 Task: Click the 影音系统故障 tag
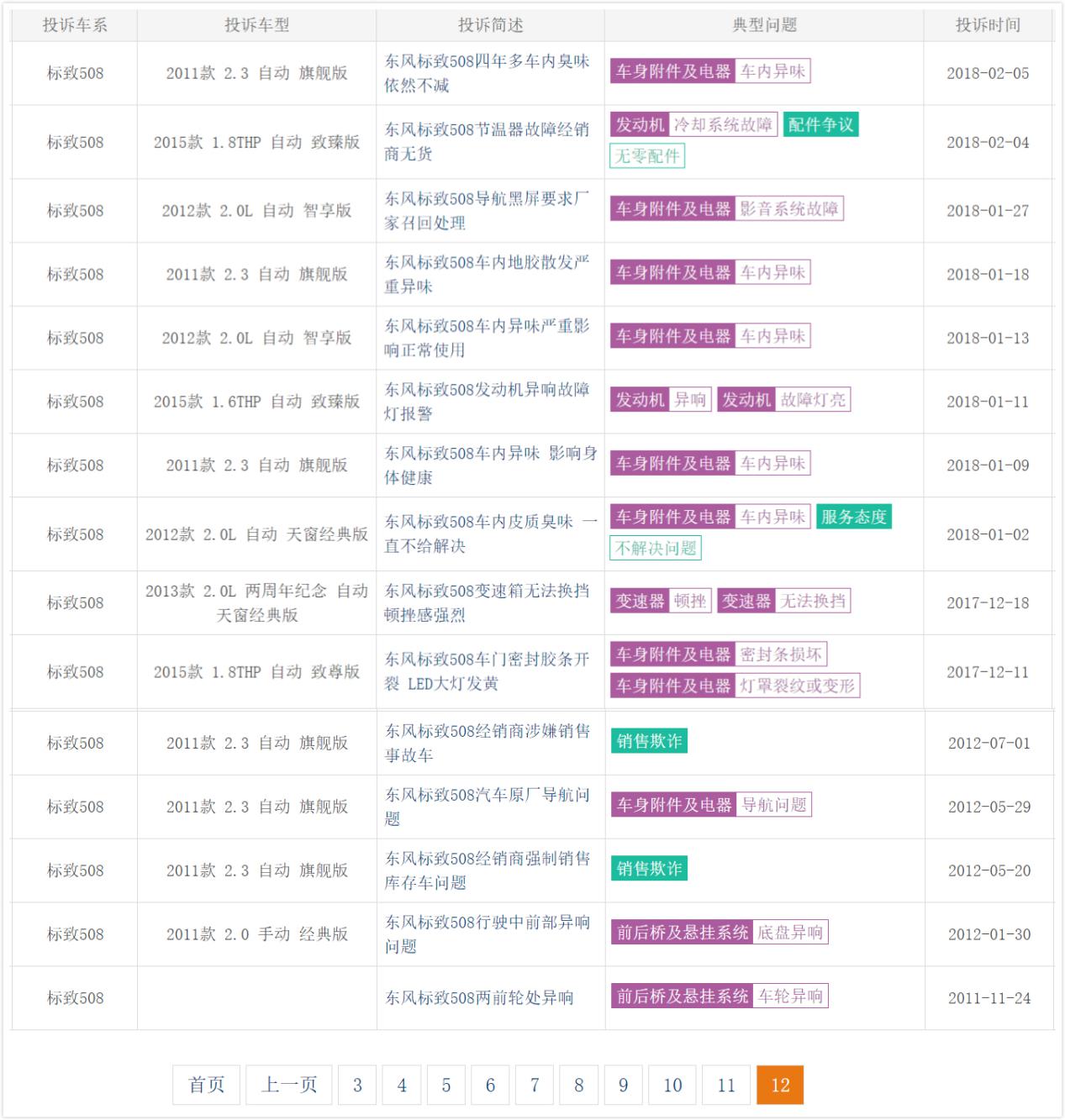pos(789,208)
